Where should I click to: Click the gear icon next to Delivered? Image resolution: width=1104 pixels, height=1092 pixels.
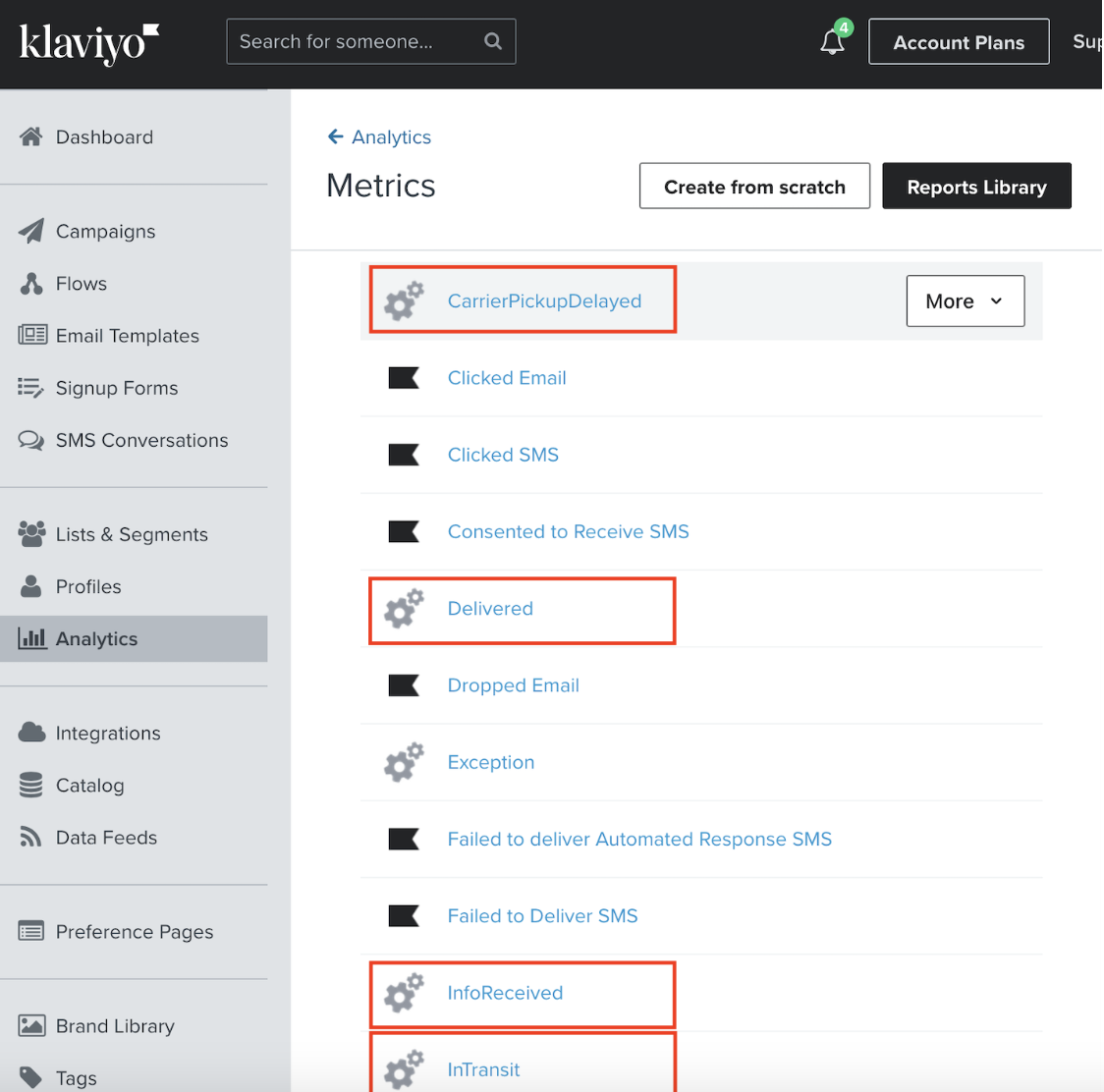click(x=404, y=608)
